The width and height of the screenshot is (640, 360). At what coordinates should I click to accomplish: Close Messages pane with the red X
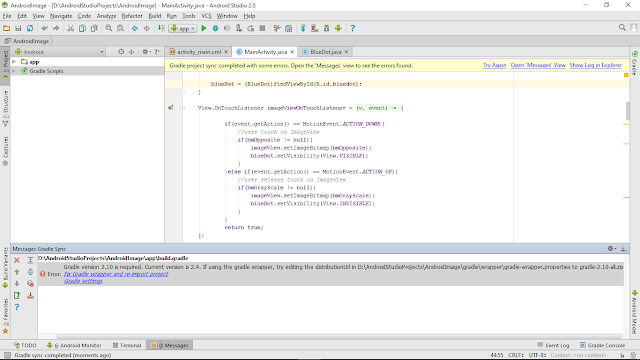pos(17,260)
